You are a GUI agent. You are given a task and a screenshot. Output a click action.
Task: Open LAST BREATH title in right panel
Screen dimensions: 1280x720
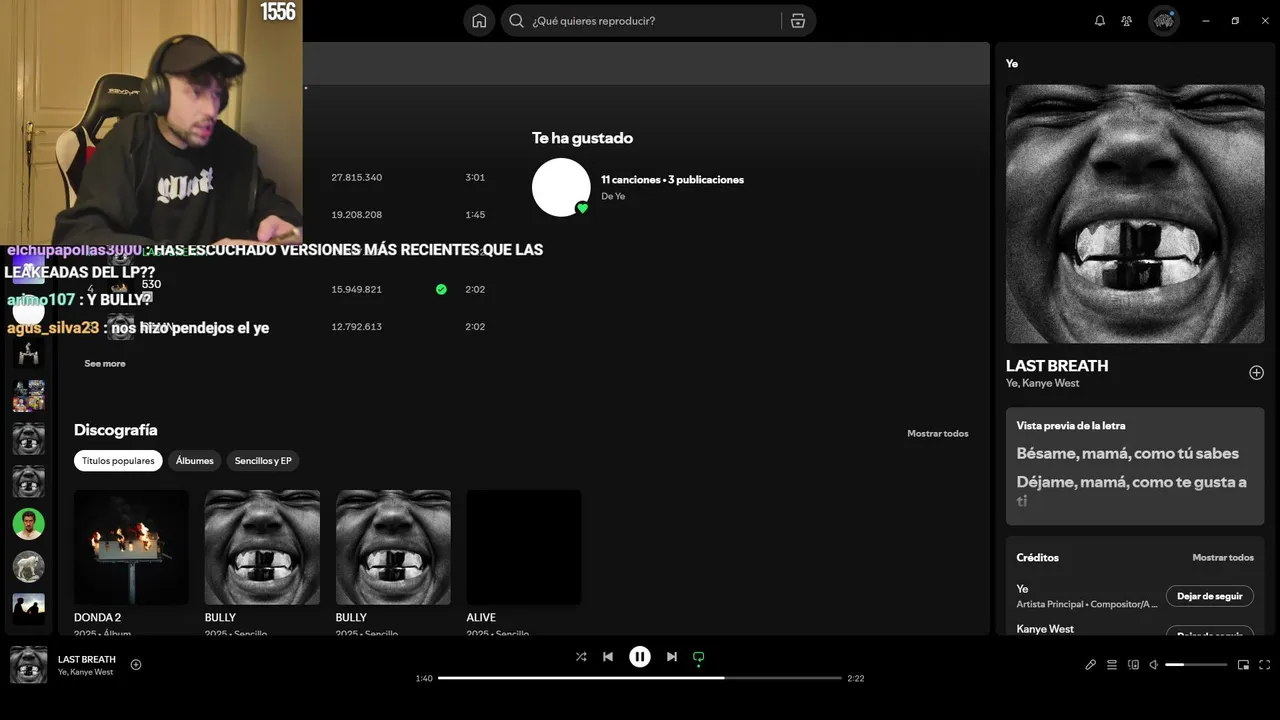1057,366
